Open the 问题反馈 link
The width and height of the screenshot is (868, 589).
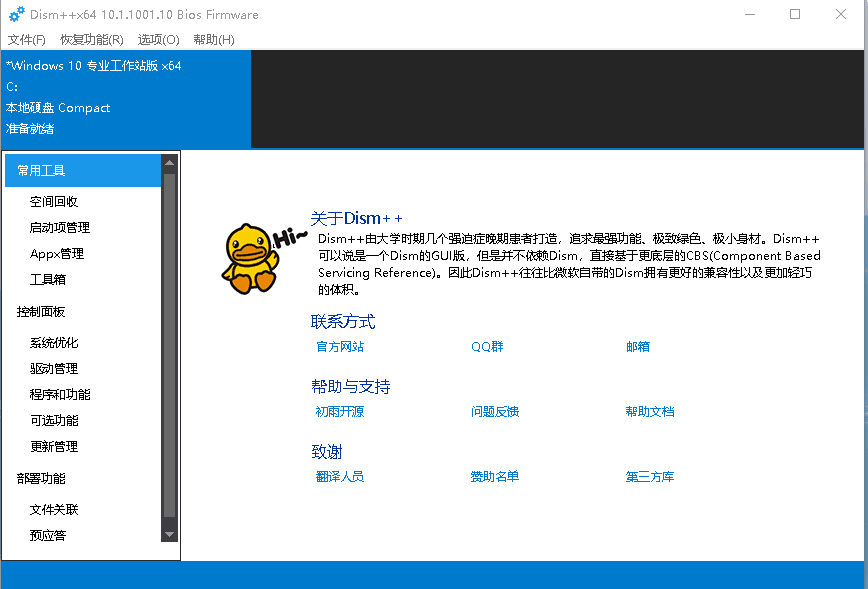pyautogui.click(x=495, y=411)
